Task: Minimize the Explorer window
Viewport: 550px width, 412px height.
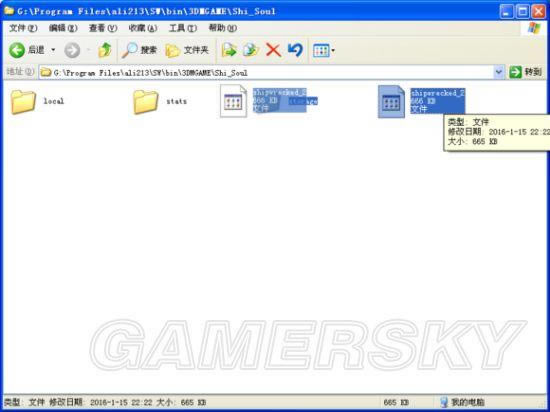Action: [506, 12]
